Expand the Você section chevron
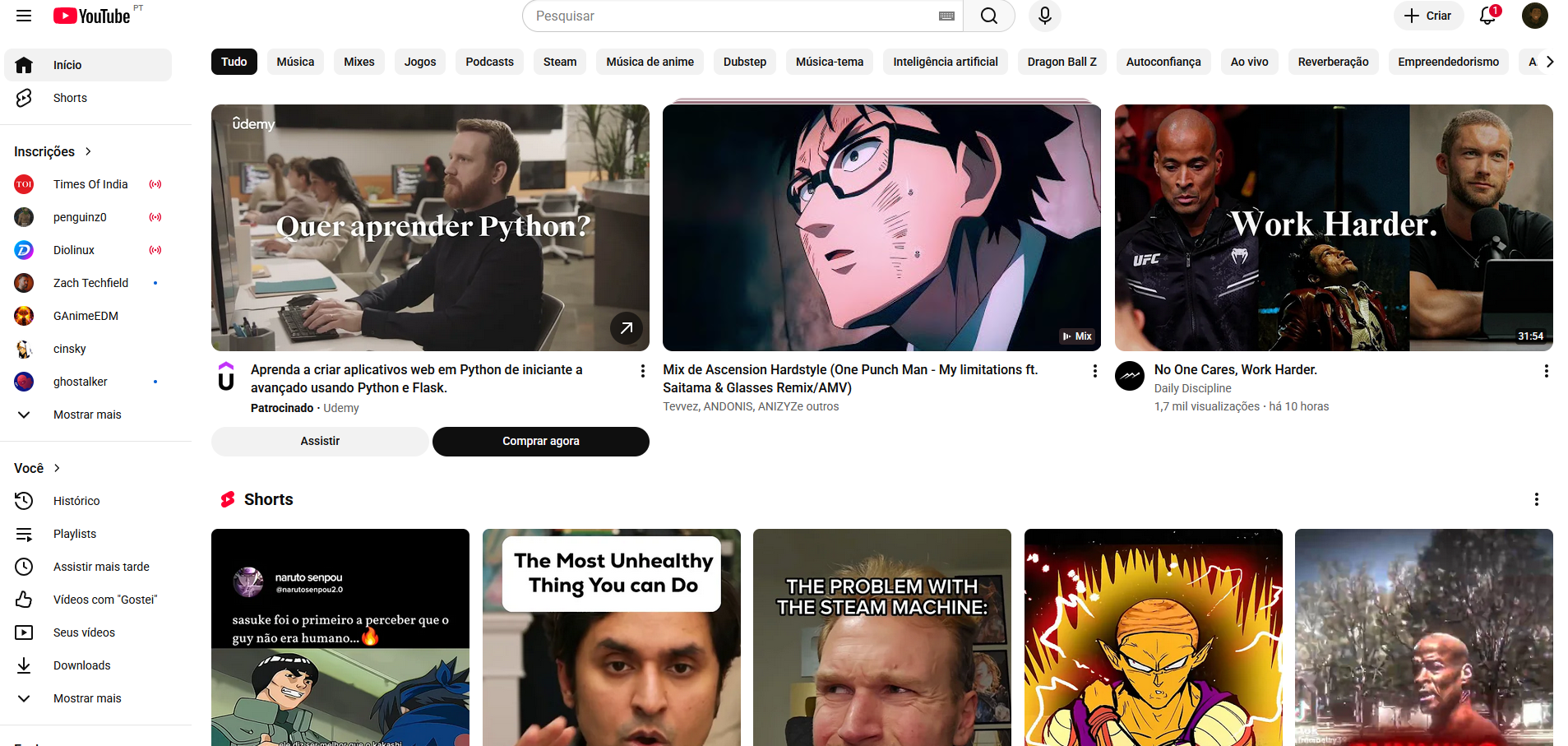 [57, 467]
